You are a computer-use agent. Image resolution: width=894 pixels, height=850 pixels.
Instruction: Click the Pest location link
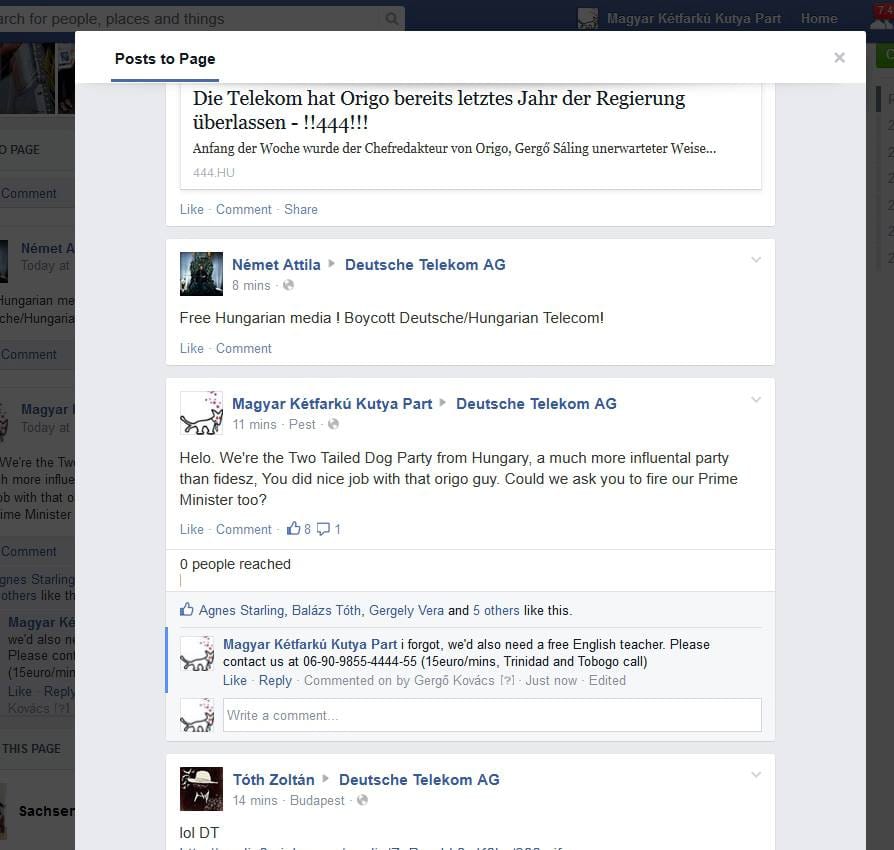click(x=302, y=424)
